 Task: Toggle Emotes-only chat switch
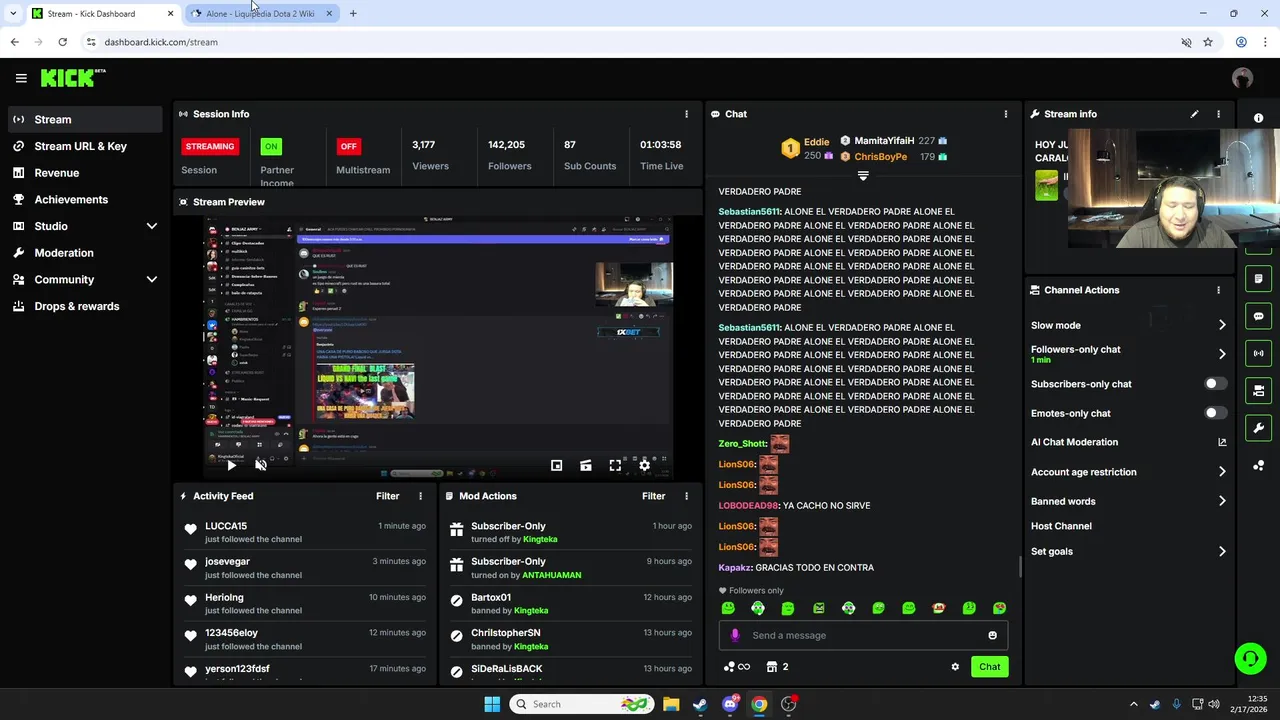point(1215,413)
